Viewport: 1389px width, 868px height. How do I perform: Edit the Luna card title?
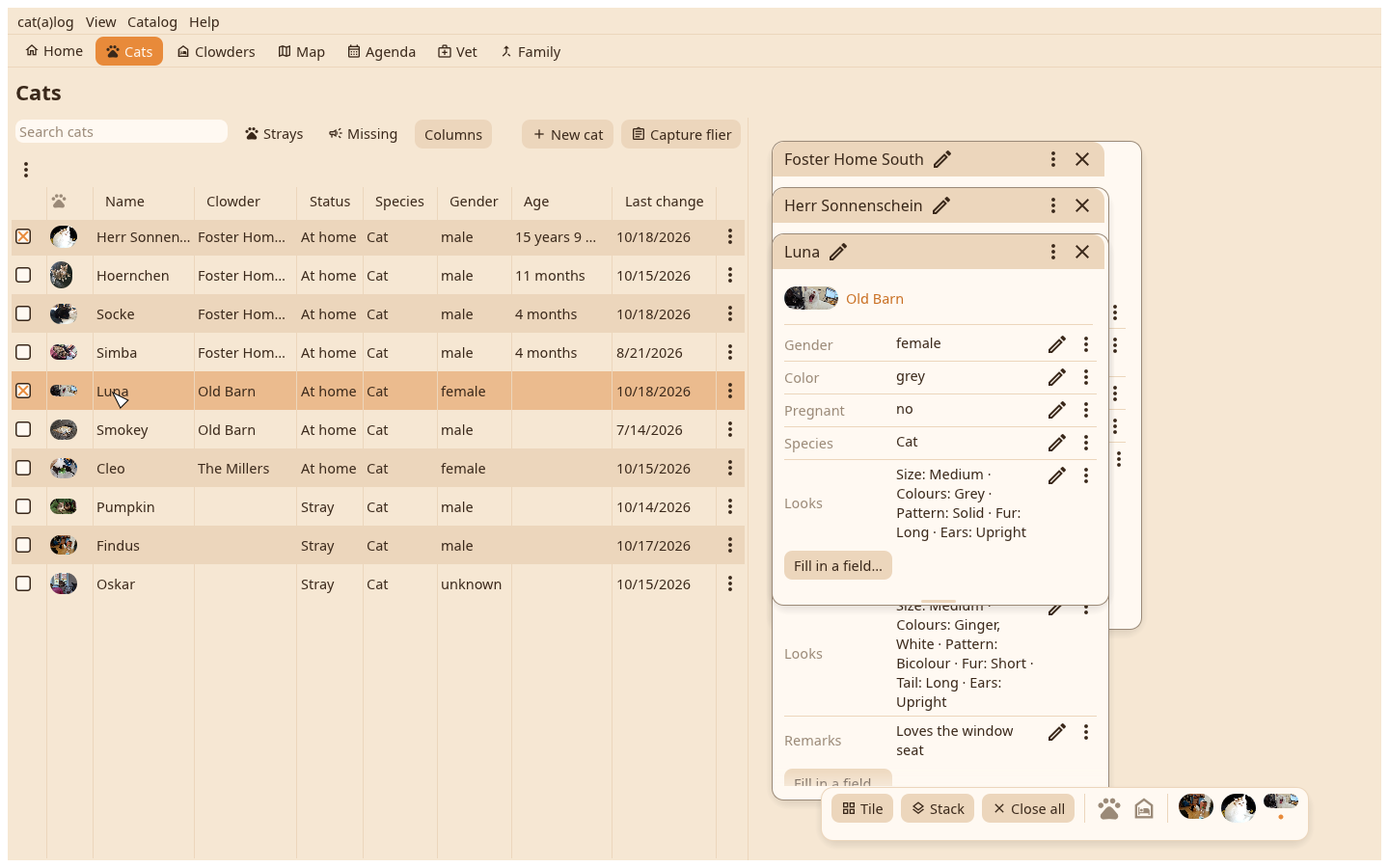838,252
